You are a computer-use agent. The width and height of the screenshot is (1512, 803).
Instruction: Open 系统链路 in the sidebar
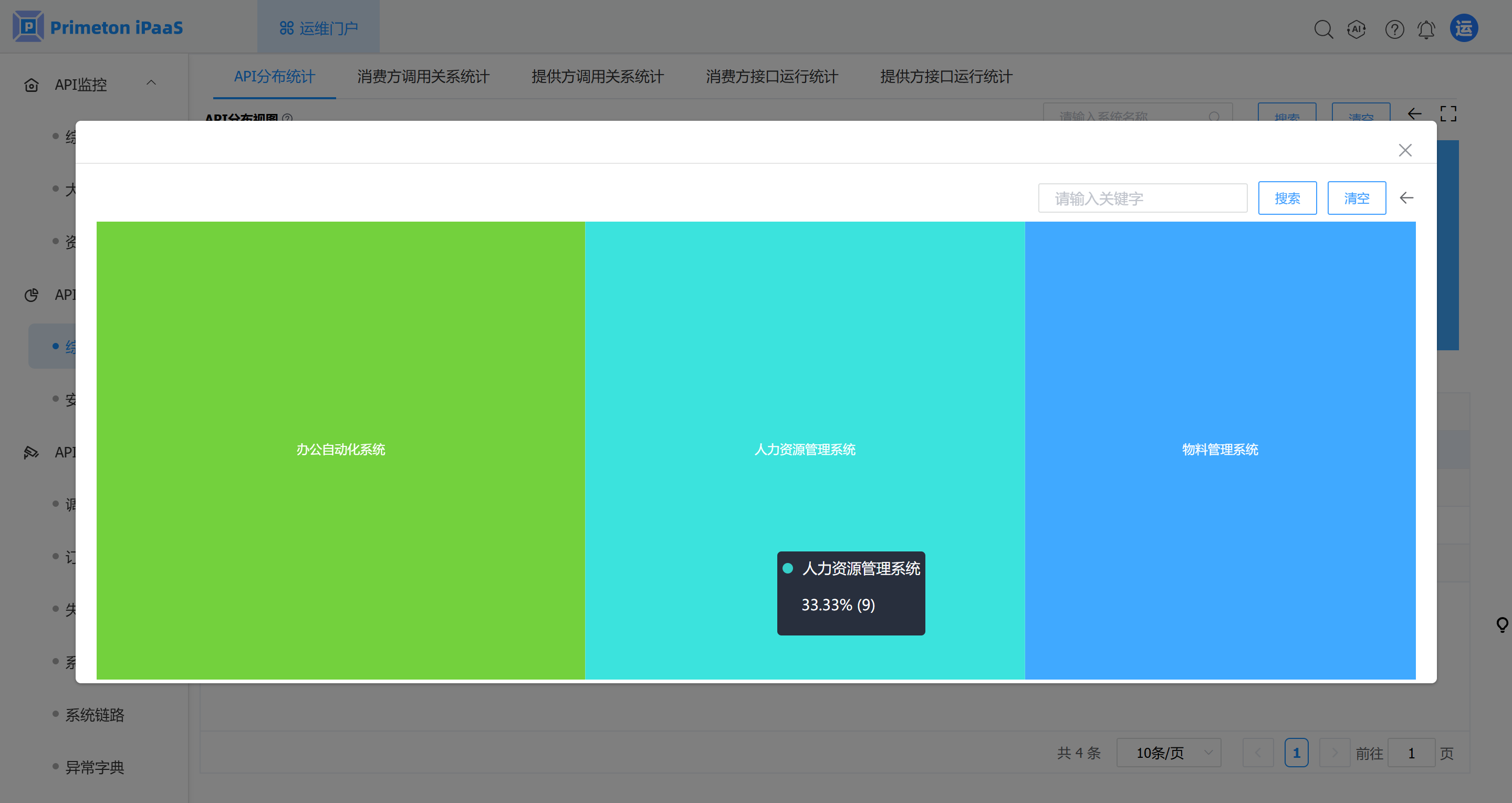tap(95, 714)
